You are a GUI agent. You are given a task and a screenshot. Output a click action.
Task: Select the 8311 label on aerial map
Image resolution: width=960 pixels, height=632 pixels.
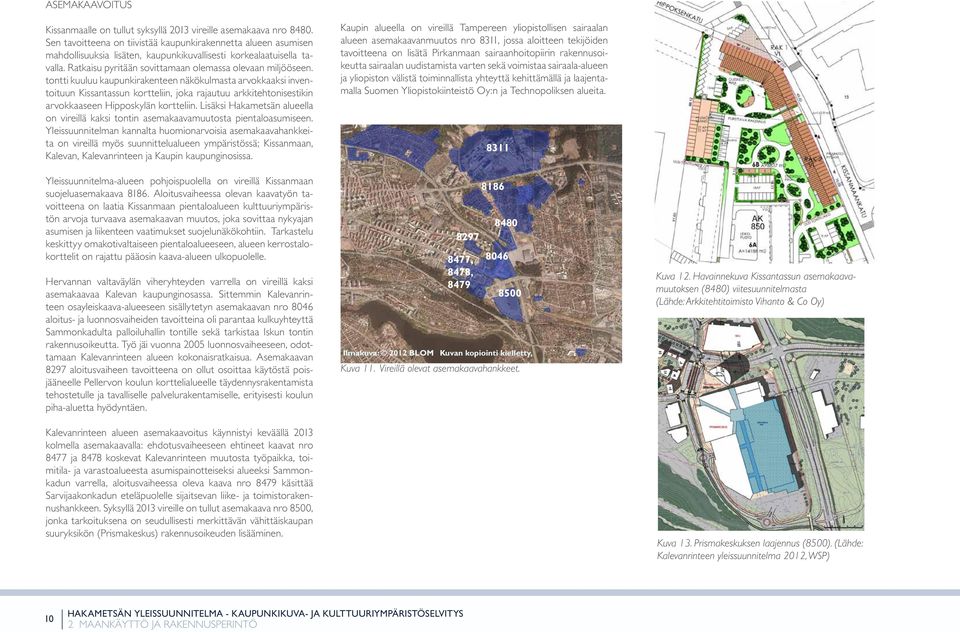pyautogui.click(x=498, y=148)
